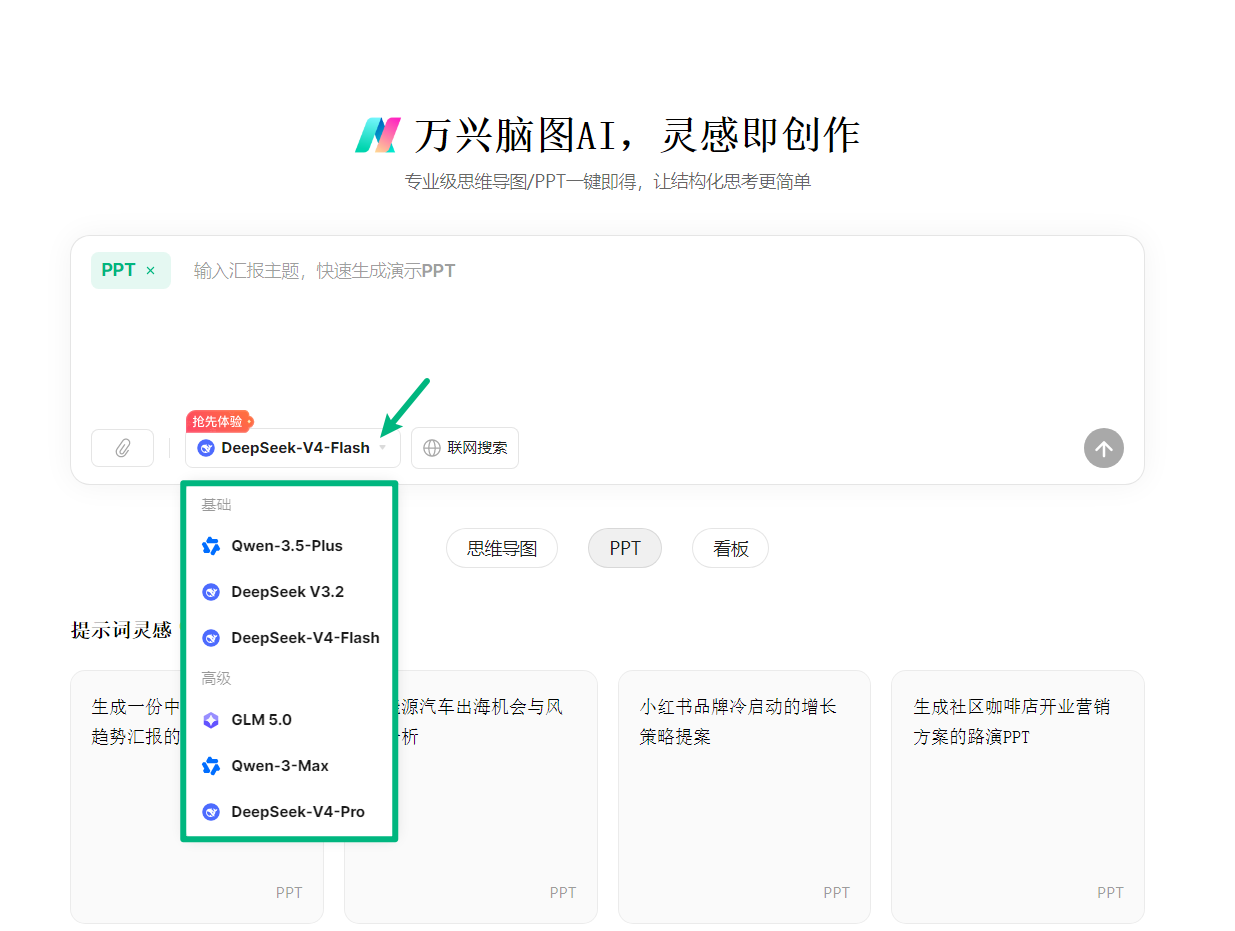
Task: Click the gray send arrow button
Action: pyautogui.click(x=1104, y=448)
